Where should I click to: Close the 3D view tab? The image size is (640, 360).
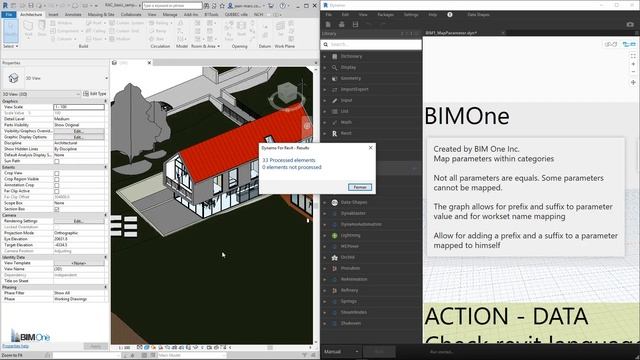click(149, 63)
